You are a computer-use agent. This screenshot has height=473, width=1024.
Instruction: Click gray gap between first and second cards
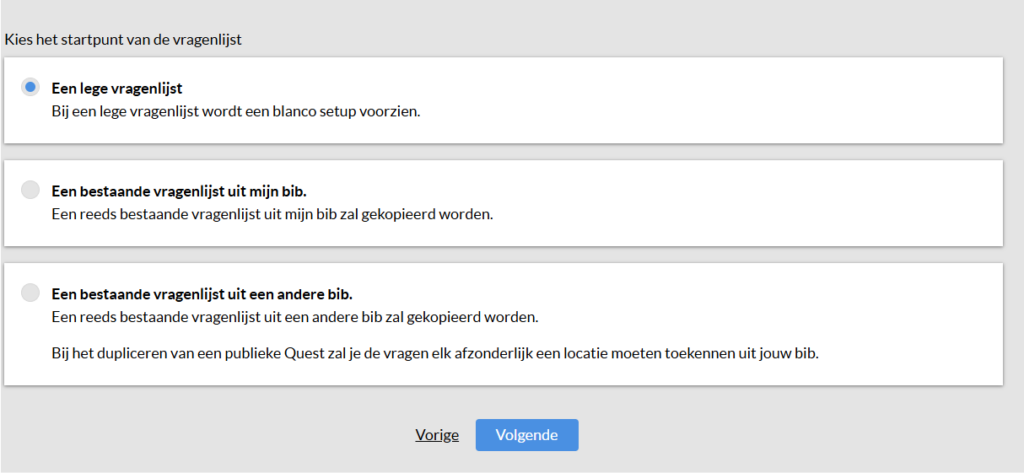point(500,152)
